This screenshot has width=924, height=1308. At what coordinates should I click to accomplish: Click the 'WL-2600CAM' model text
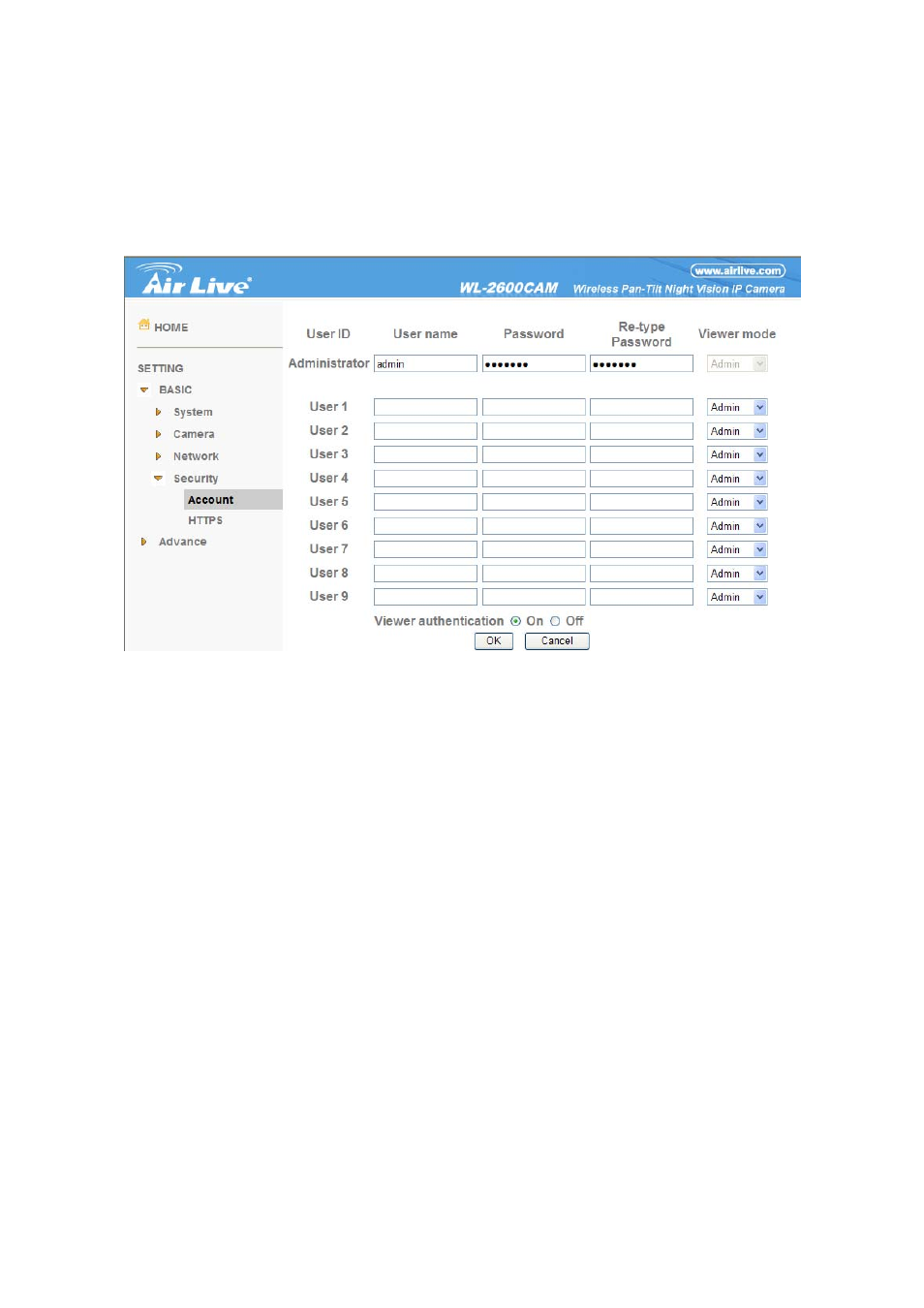[x=508, y=288]
